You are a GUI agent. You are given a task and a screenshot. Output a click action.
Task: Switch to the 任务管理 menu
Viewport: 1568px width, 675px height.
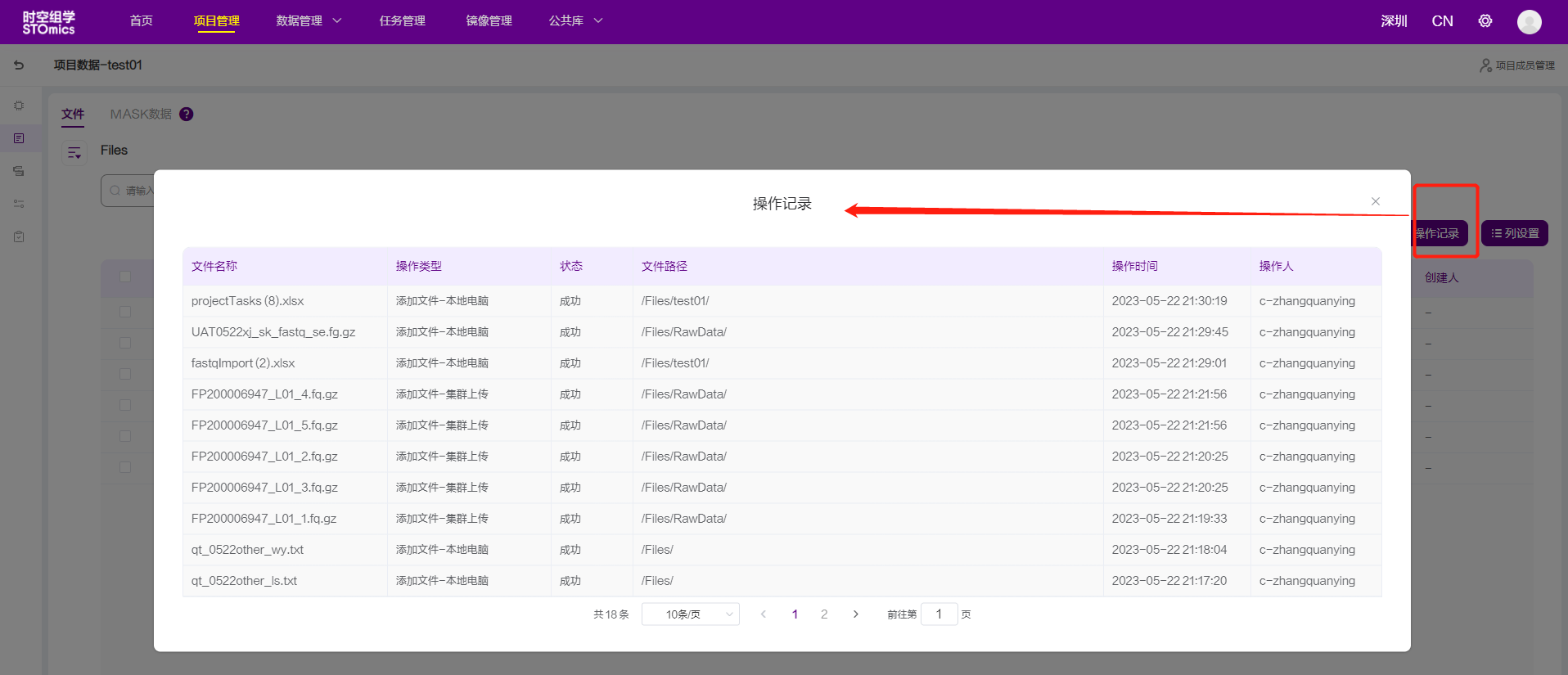tap(402, 21)
